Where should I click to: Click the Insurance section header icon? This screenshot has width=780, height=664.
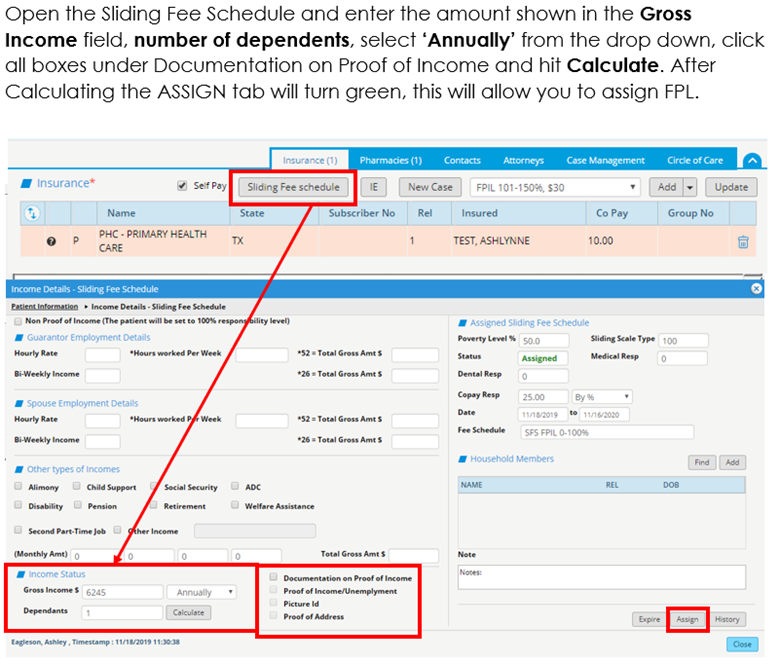point(26,184)
